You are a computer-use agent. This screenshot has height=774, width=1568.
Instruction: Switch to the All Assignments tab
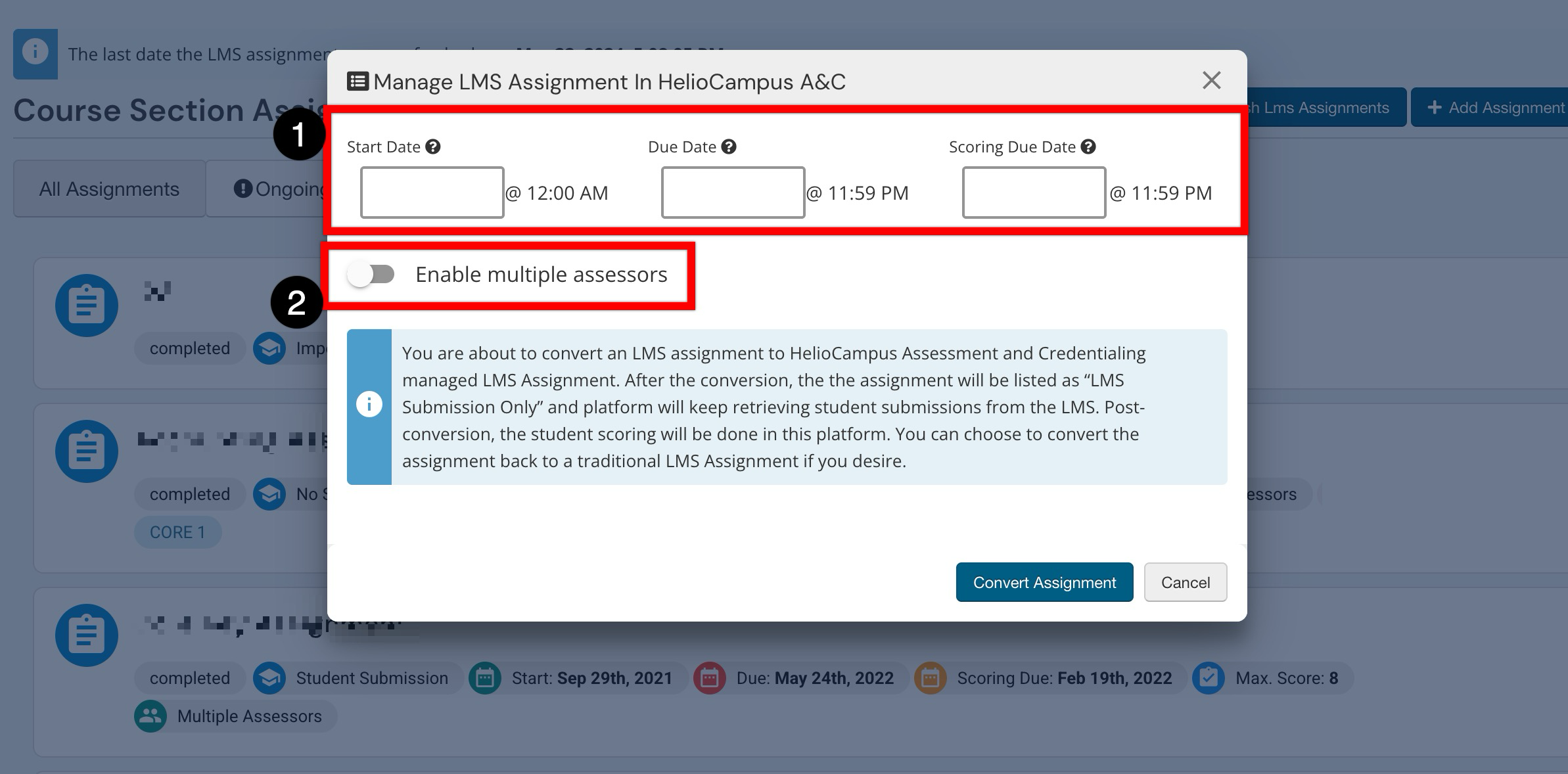click(109, 189)
